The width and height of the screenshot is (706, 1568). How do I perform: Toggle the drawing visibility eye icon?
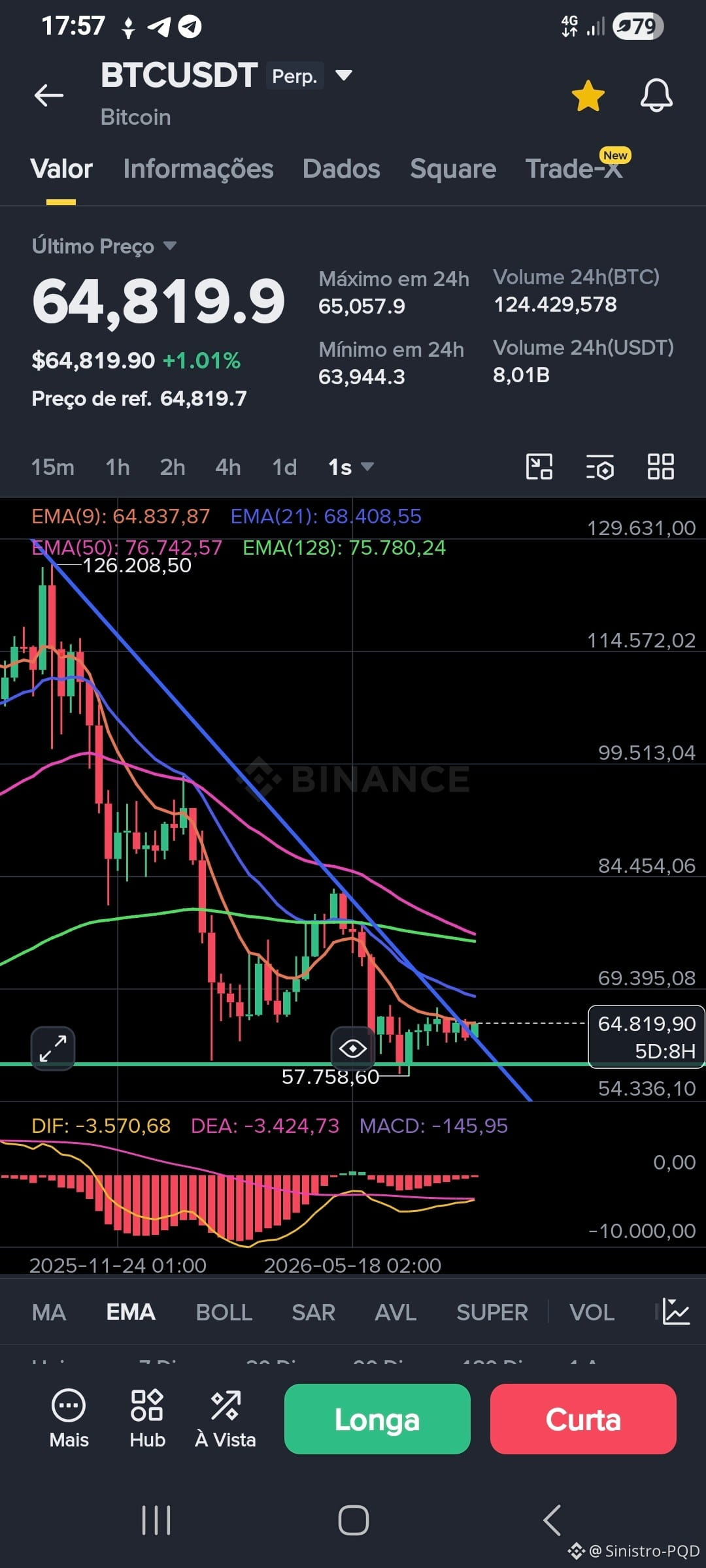tap(352, 1049)
